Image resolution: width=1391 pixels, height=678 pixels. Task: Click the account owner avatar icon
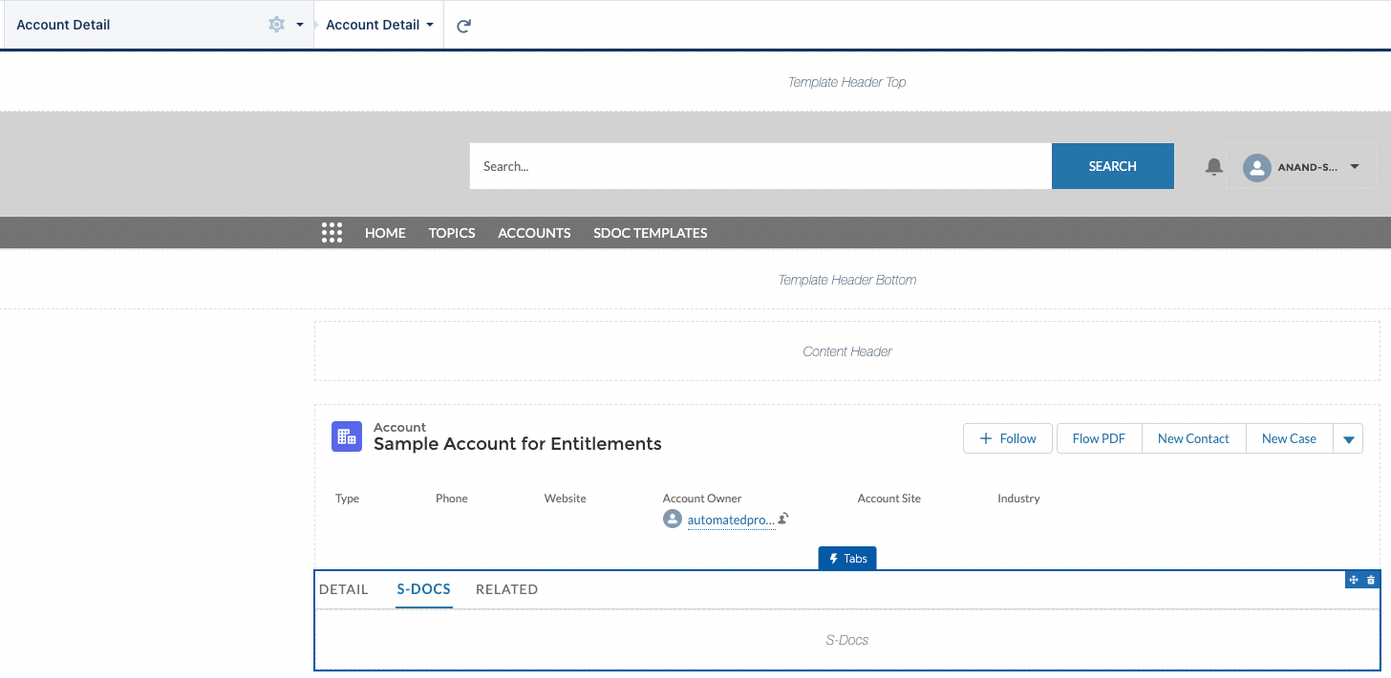673,519
